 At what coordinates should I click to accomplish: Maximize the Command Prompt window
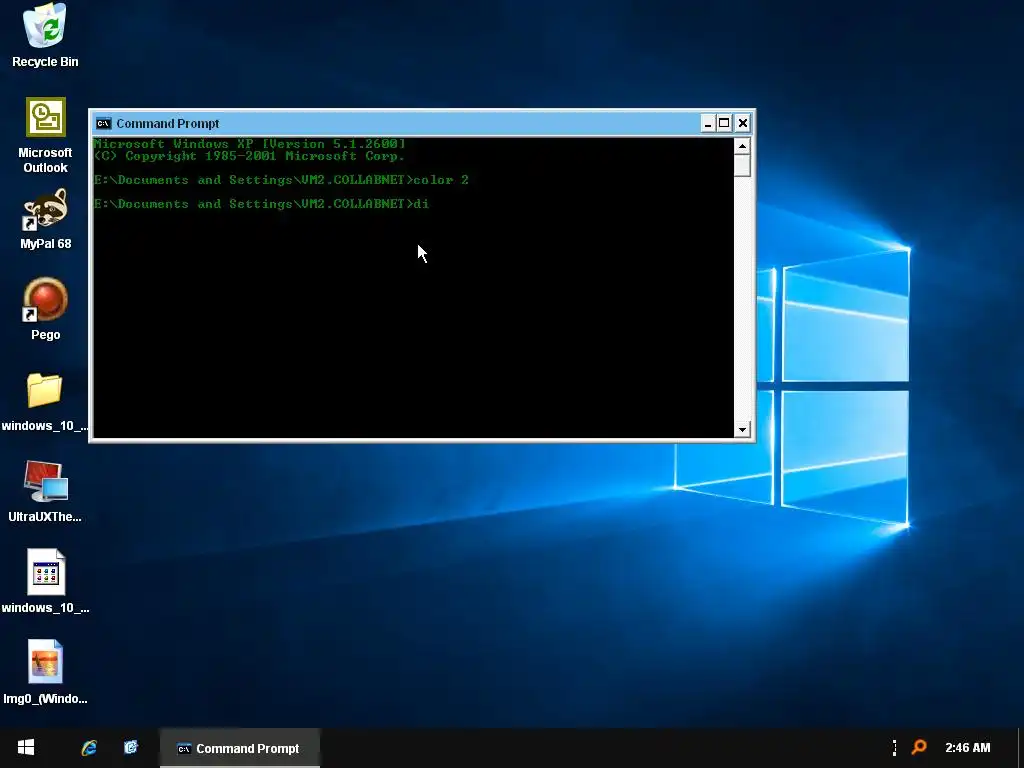click(x=724, y=123)
